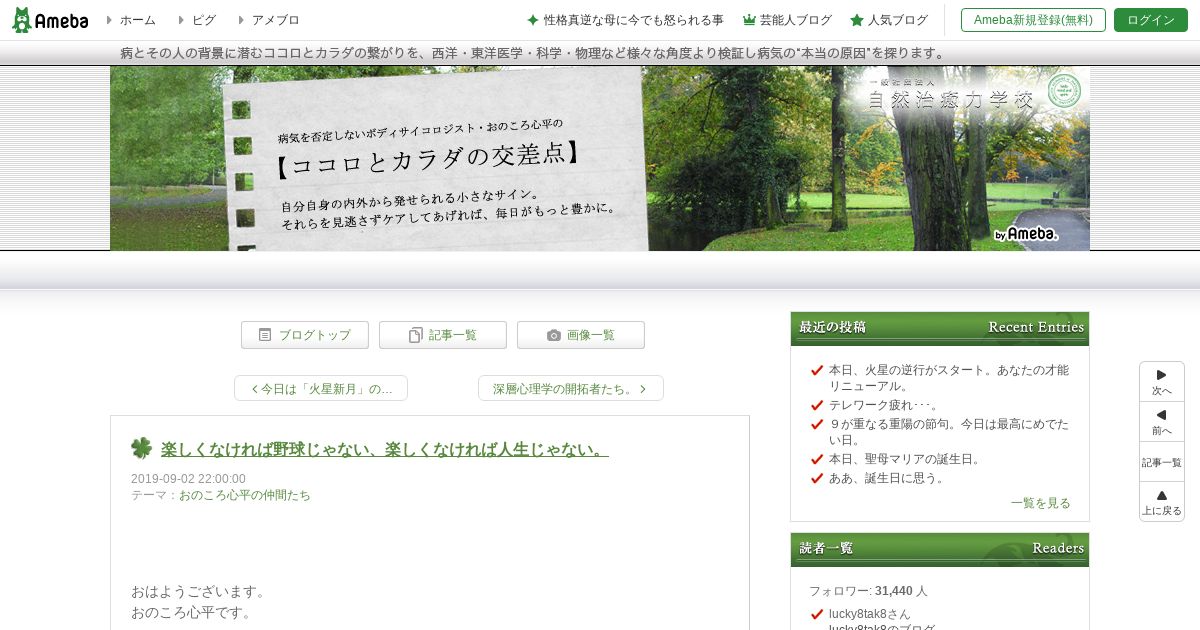Click the 最近の投稿 Recent Entries header
This screenshot has width=1200, height=630.
tap(940, 328)
